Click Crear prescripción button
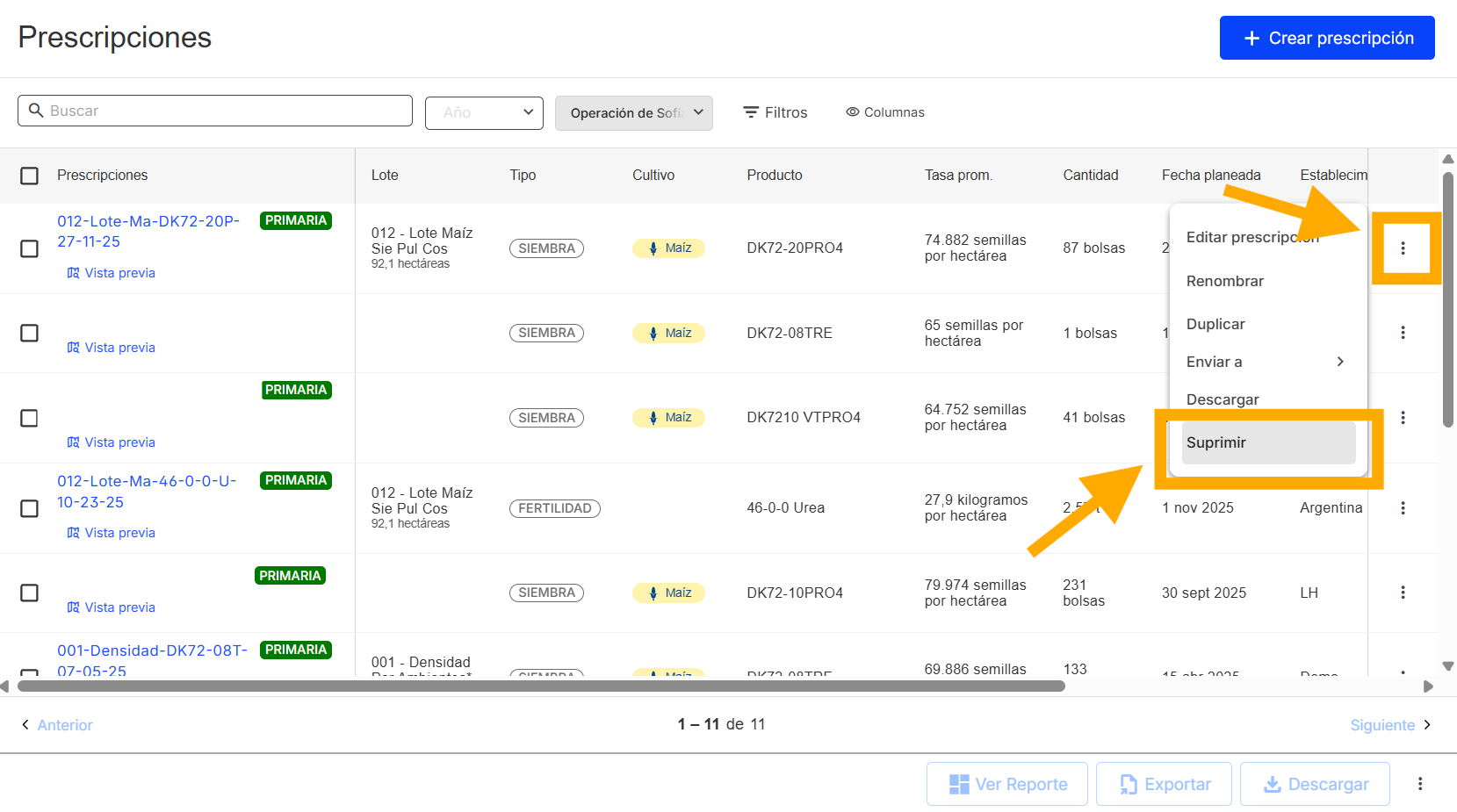This screenshot has height=812, width=1457. (1327, 38)
